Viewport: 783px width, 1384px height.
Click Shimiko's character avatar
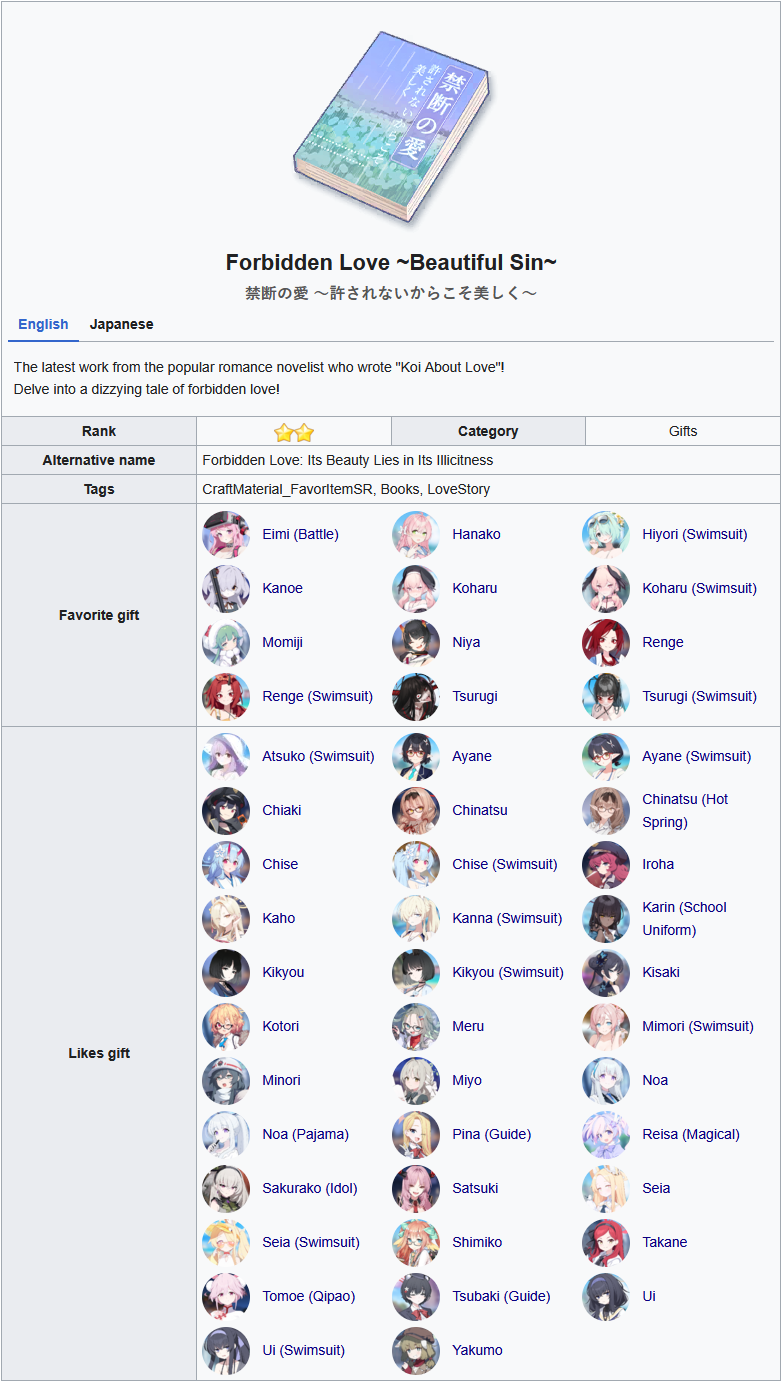(416, 1243)
